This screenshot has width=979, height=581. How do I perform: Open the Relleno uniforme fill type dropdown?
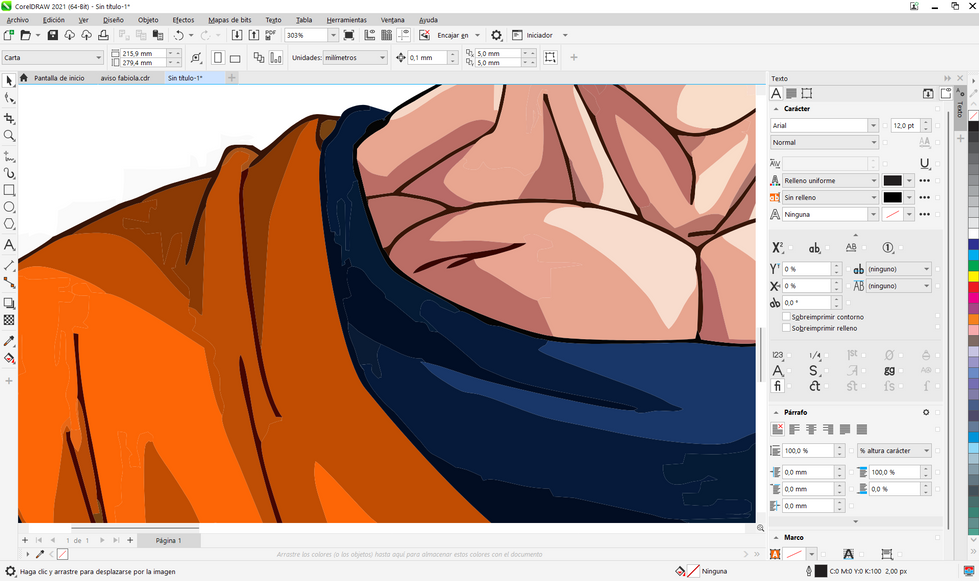(x=873, y=180)
